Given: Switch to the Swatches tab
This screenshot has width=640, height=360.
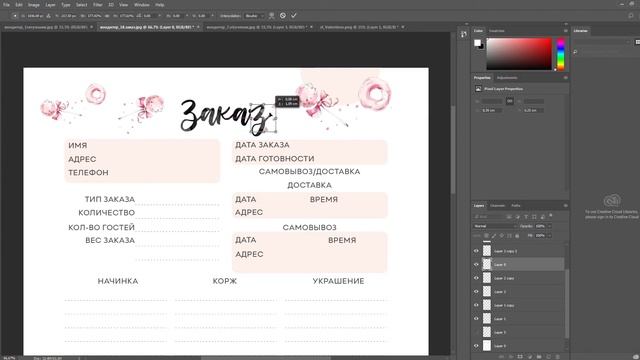Looking at the screenshot, I should [497, 31].
